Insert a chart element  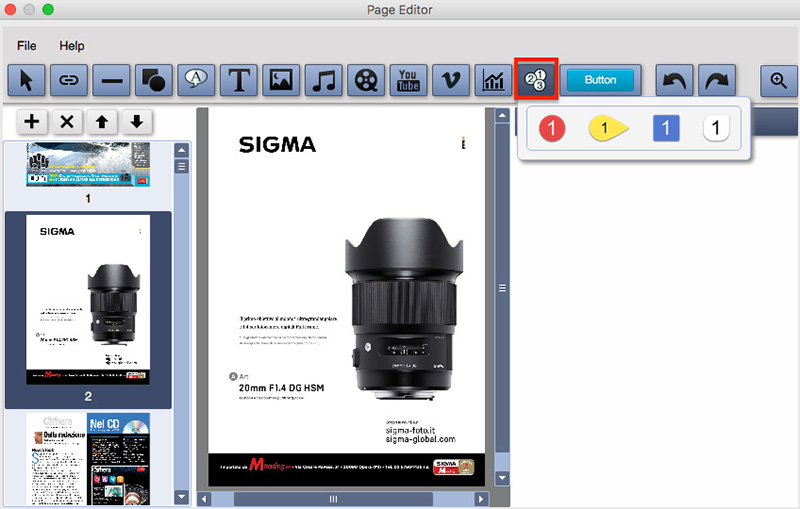(493, 80)
